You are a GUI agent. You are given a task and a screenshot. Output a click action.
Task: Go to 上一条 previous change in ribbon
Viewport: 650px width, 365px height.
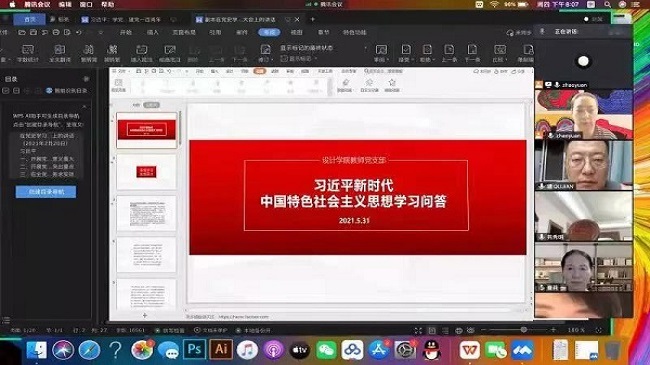[449, 54]
